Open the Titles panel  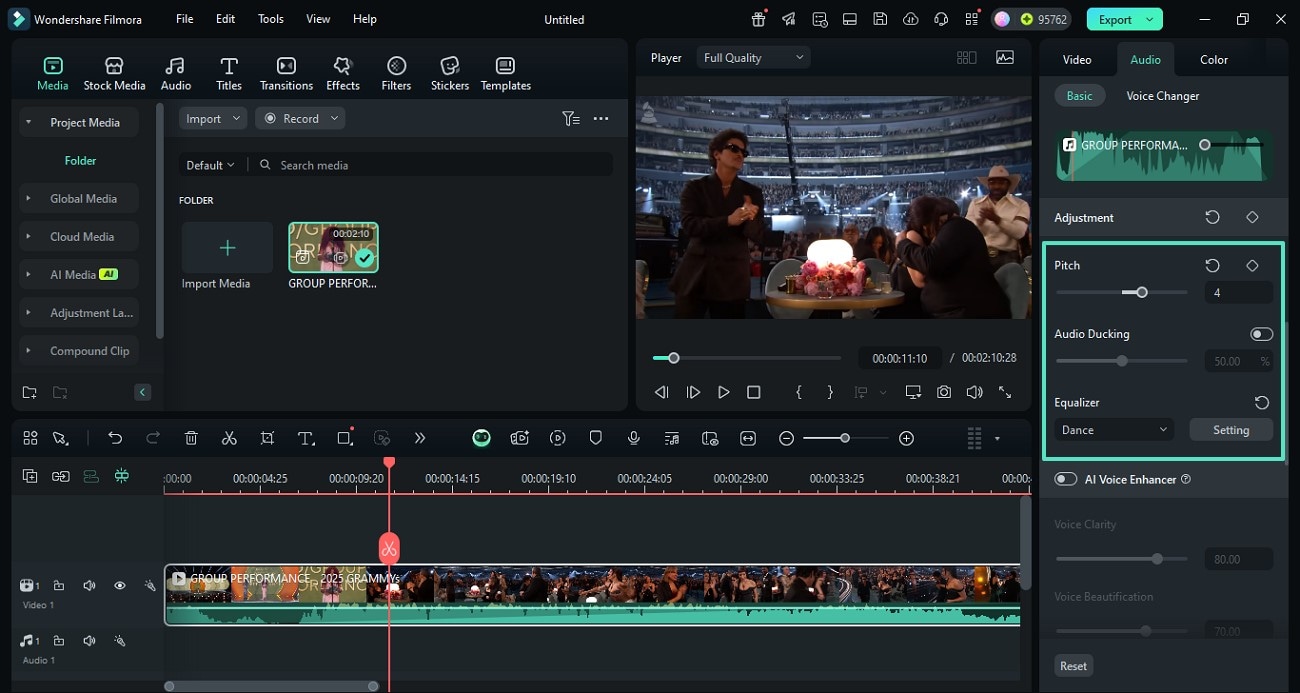[x=229, y=73]
